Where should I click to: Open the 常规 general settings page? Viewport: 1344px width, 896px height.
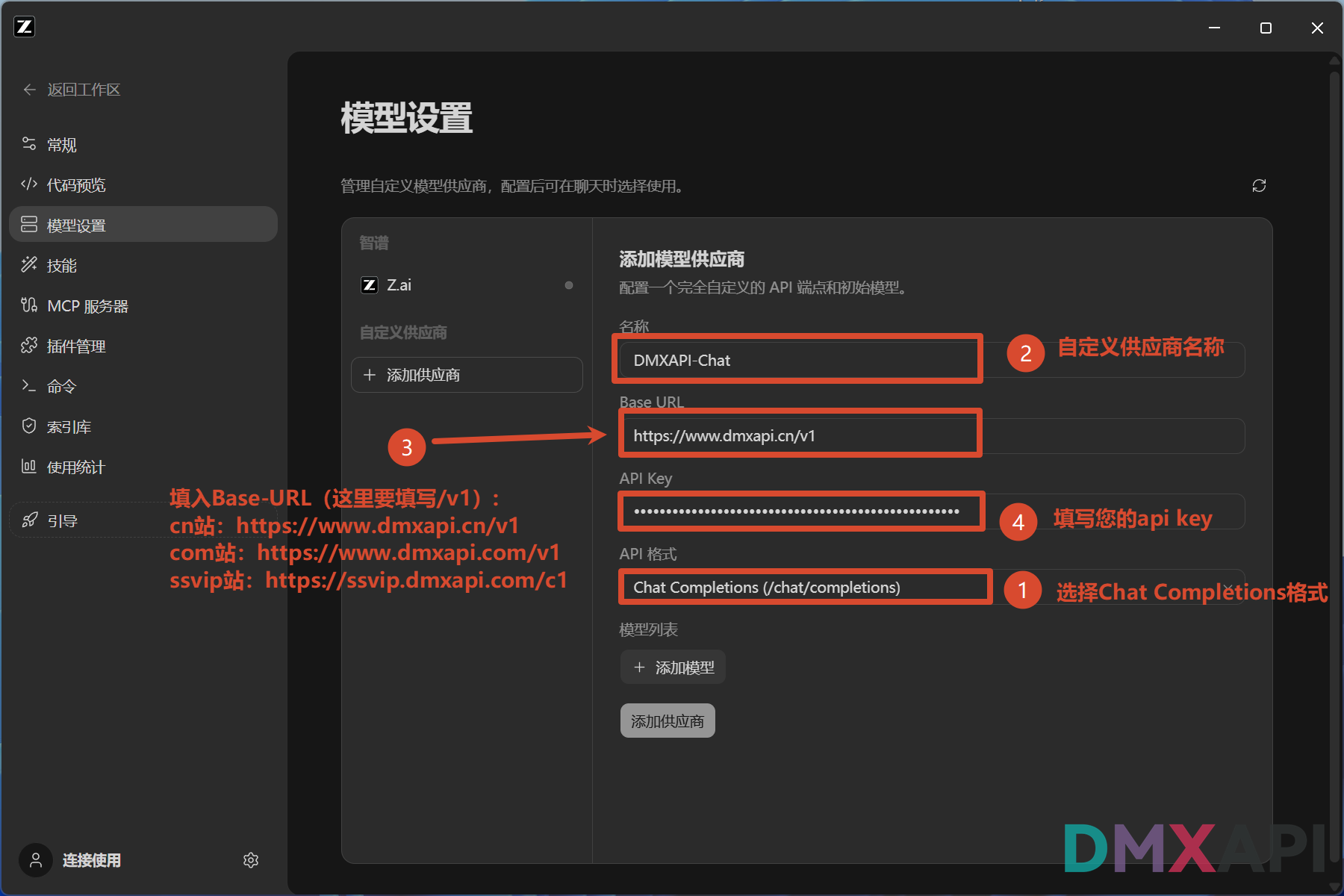(x=143, y=145)
